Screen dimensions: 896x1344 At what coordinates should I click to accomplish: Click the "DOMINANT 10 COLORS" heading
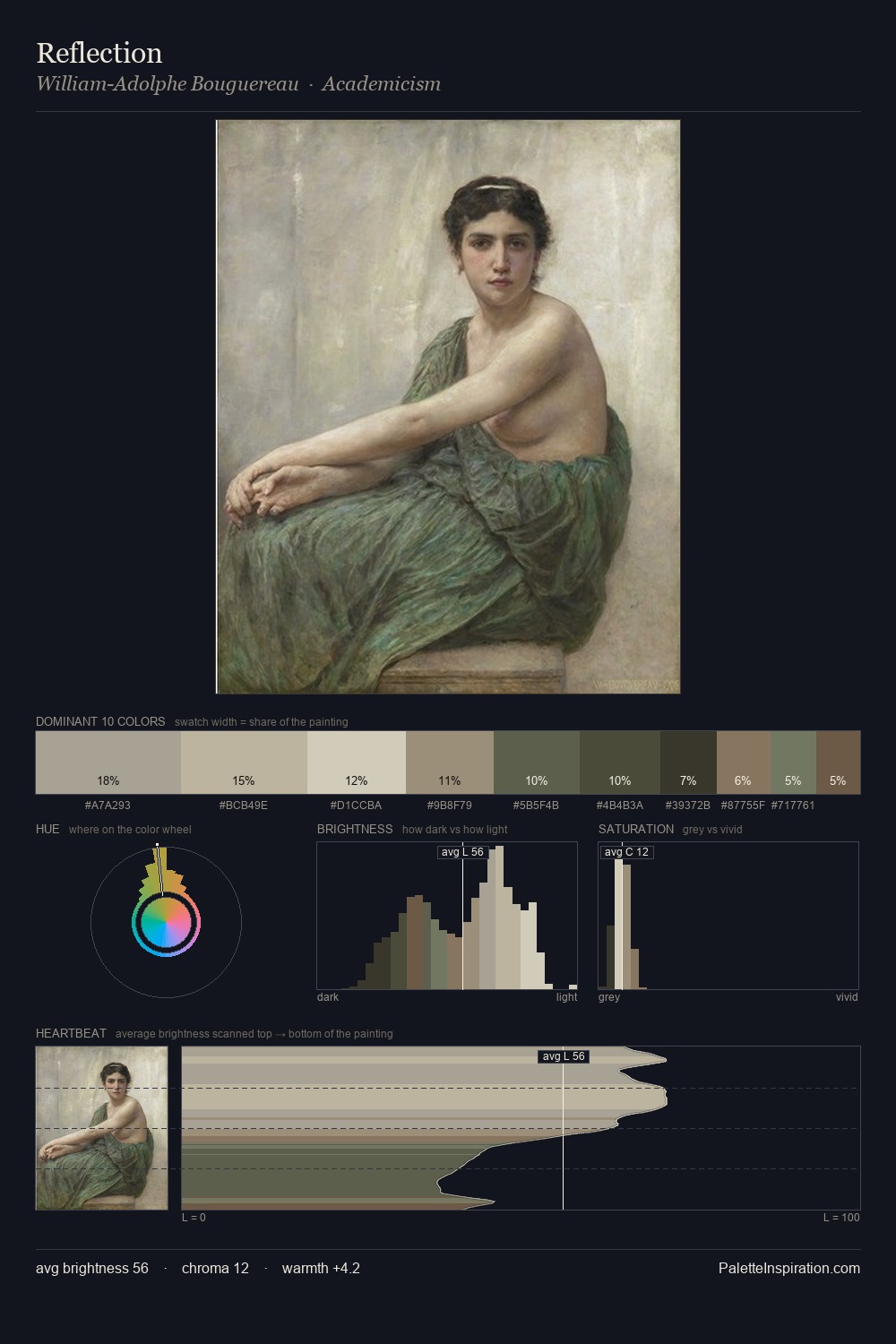[x=100, y=721]
